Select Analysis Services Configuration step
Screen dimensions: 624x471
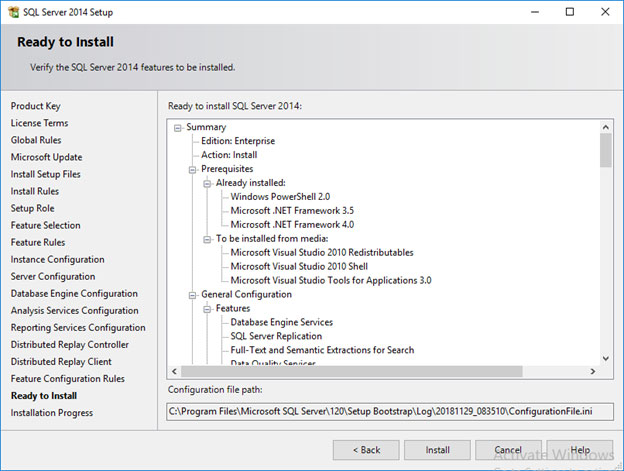click(x=75, y=311)
